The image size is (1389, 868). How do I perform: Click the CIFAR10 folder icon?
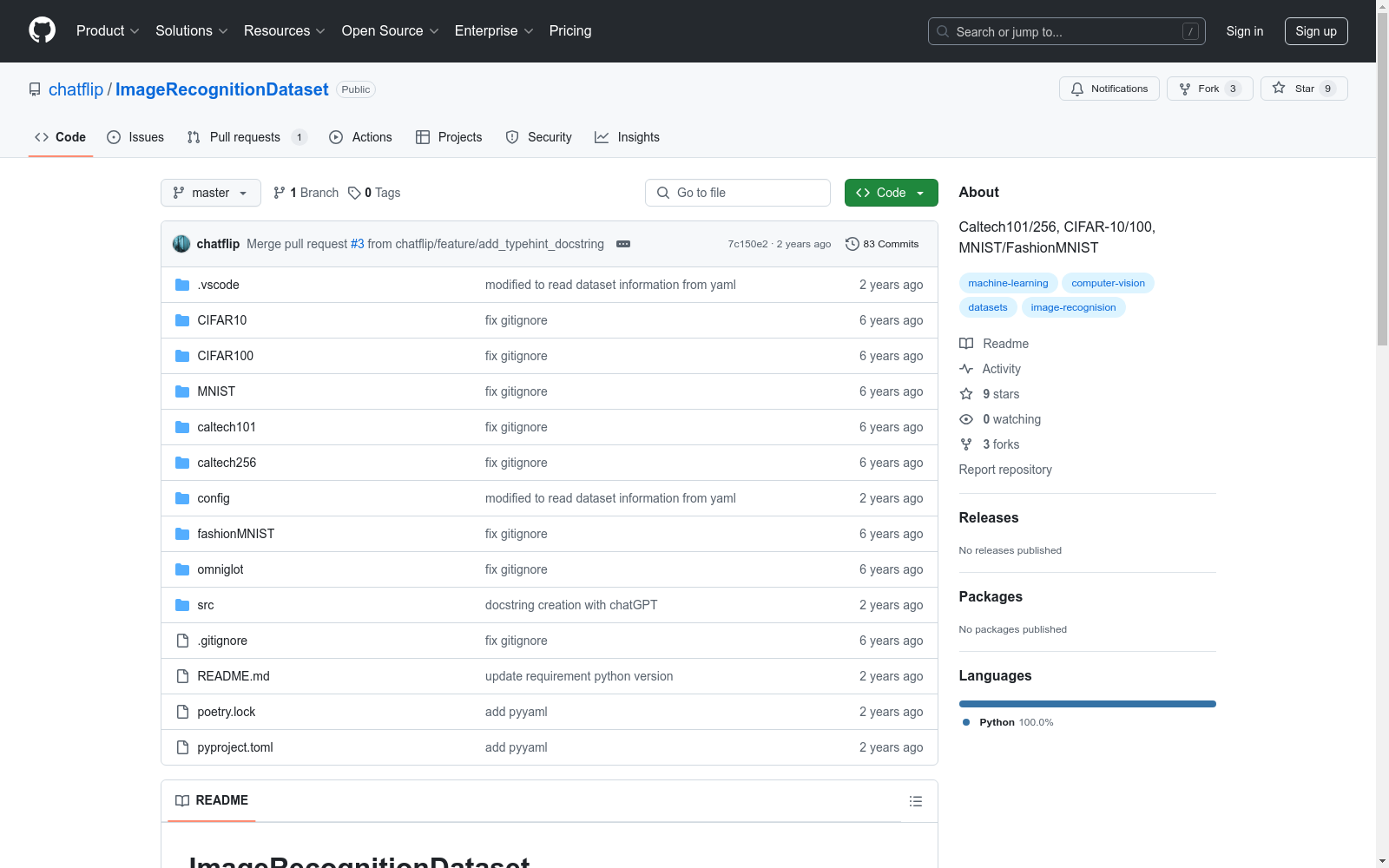tap(182, 320)
